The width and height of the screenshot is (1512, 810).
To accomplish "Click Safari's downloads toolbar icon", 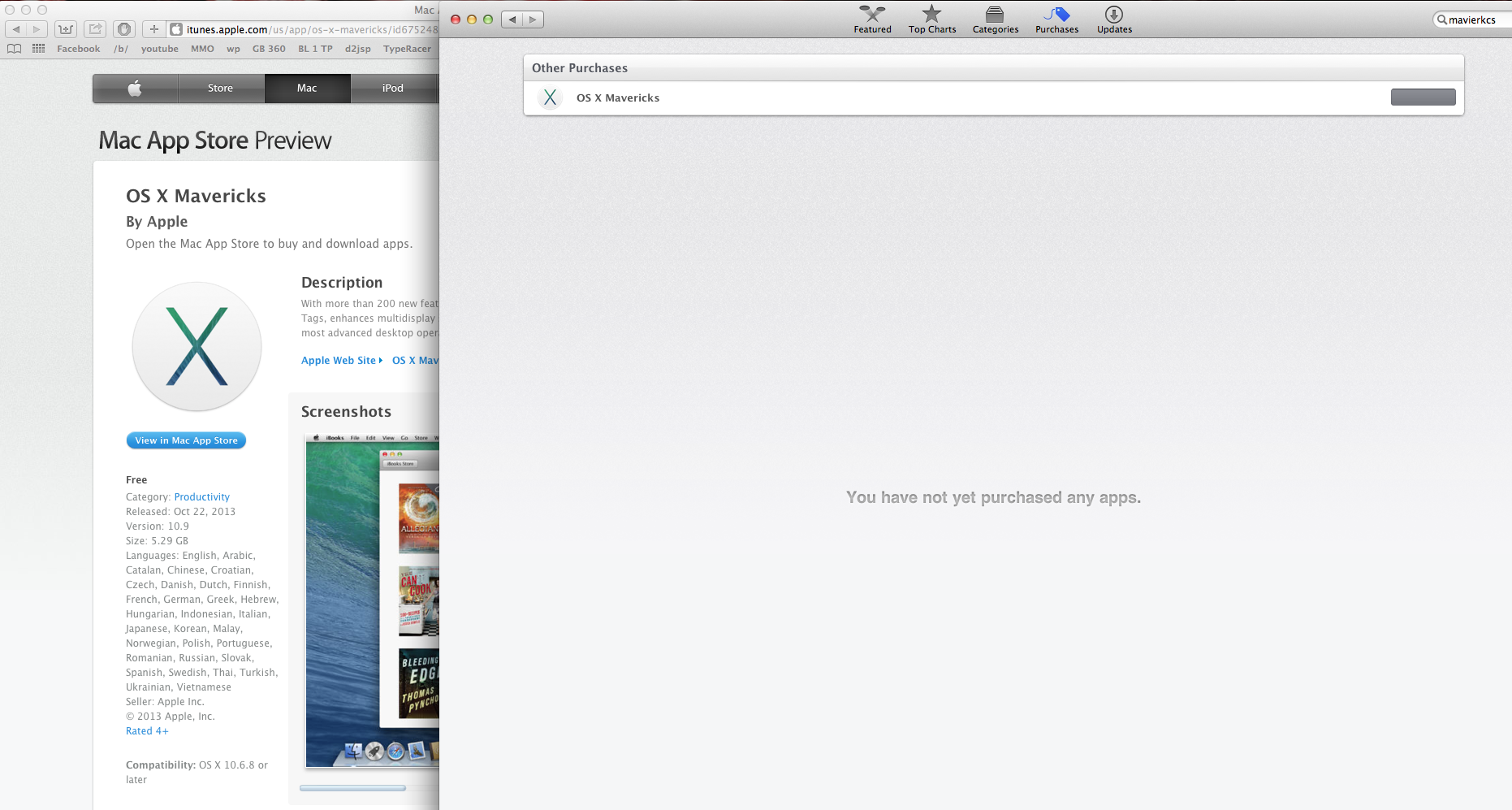I will pos(66,29).
